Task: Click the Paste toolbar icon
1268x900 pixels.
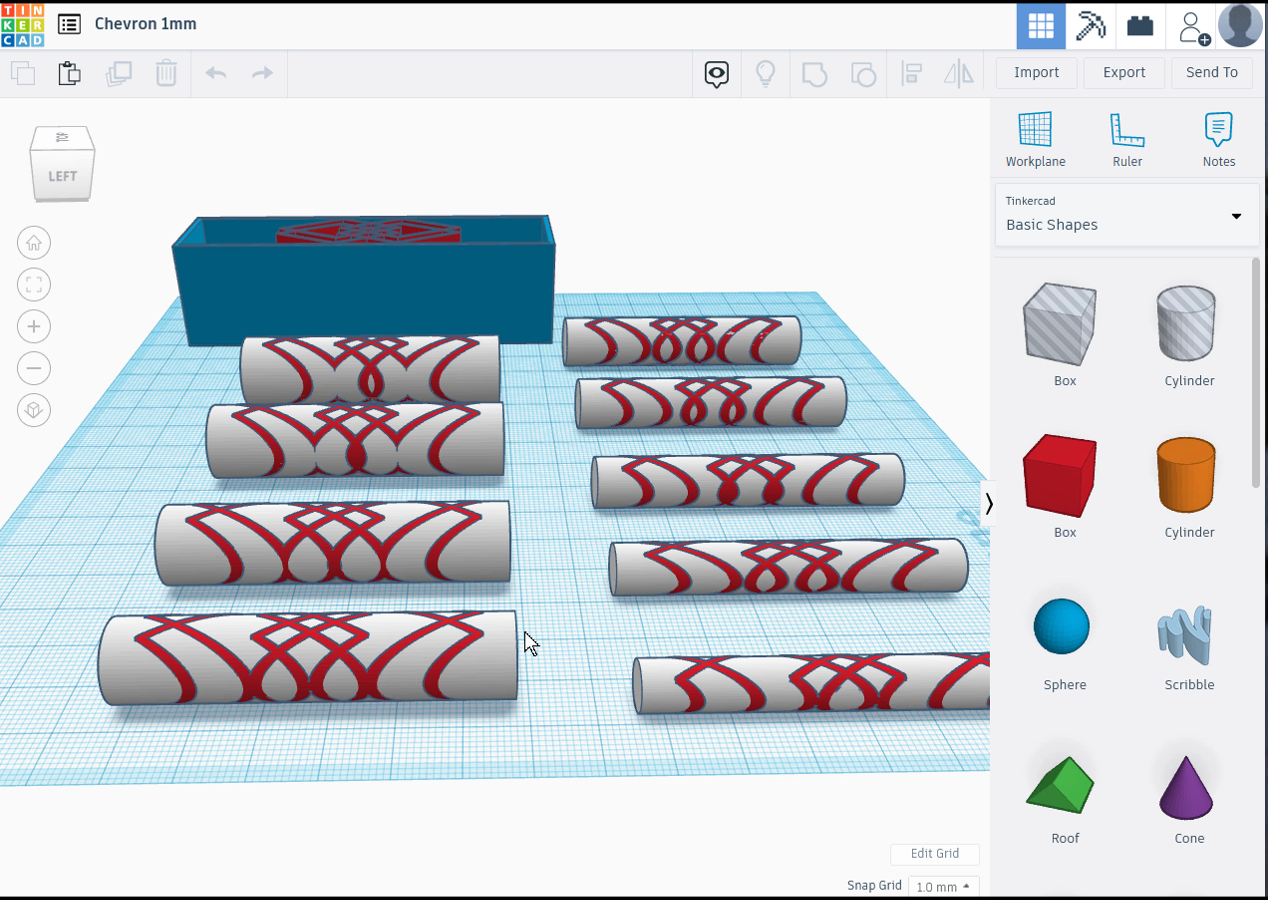Action: (69, 73)
